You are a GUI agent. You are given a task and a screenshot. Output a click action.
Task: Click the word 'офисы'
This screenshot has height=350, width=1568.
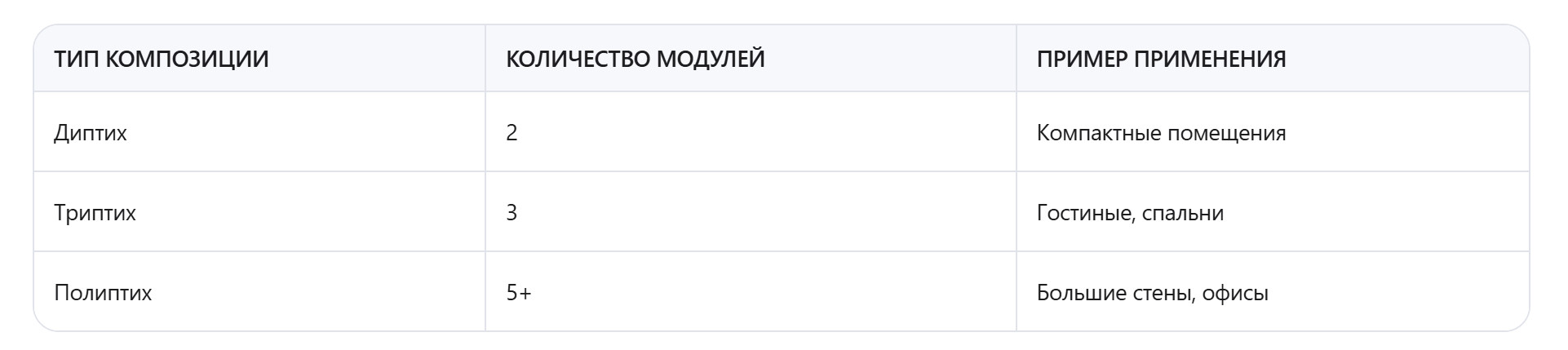tap(1235, 293)
